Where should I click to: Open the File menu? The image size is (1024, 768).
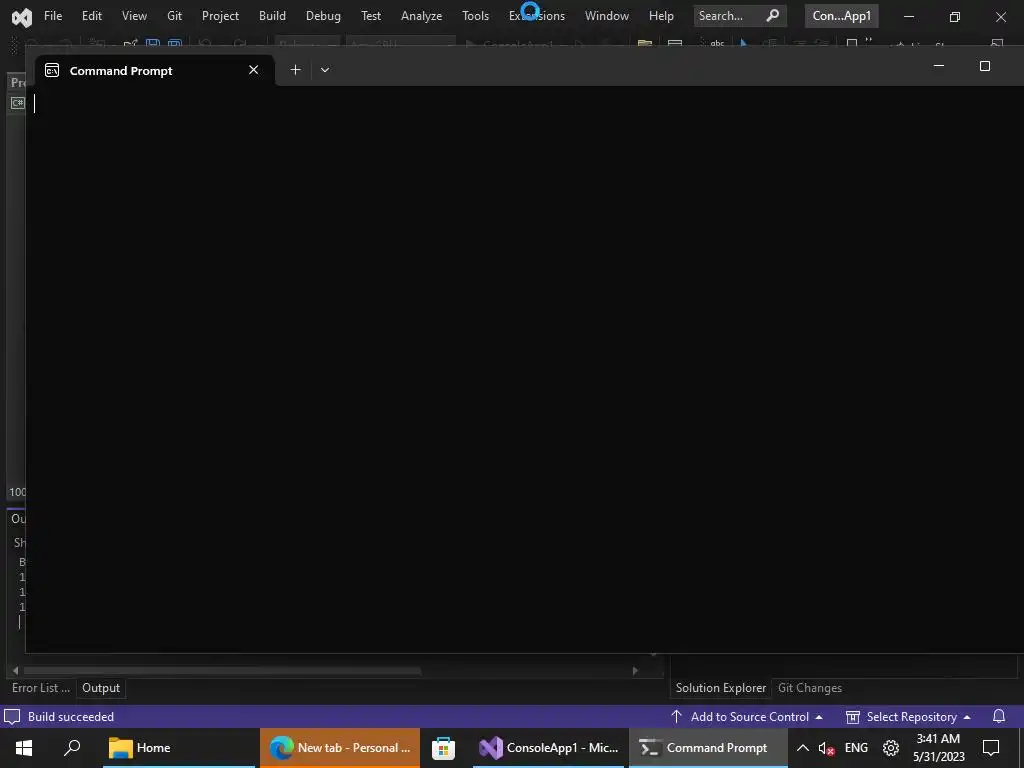(53, 16)
